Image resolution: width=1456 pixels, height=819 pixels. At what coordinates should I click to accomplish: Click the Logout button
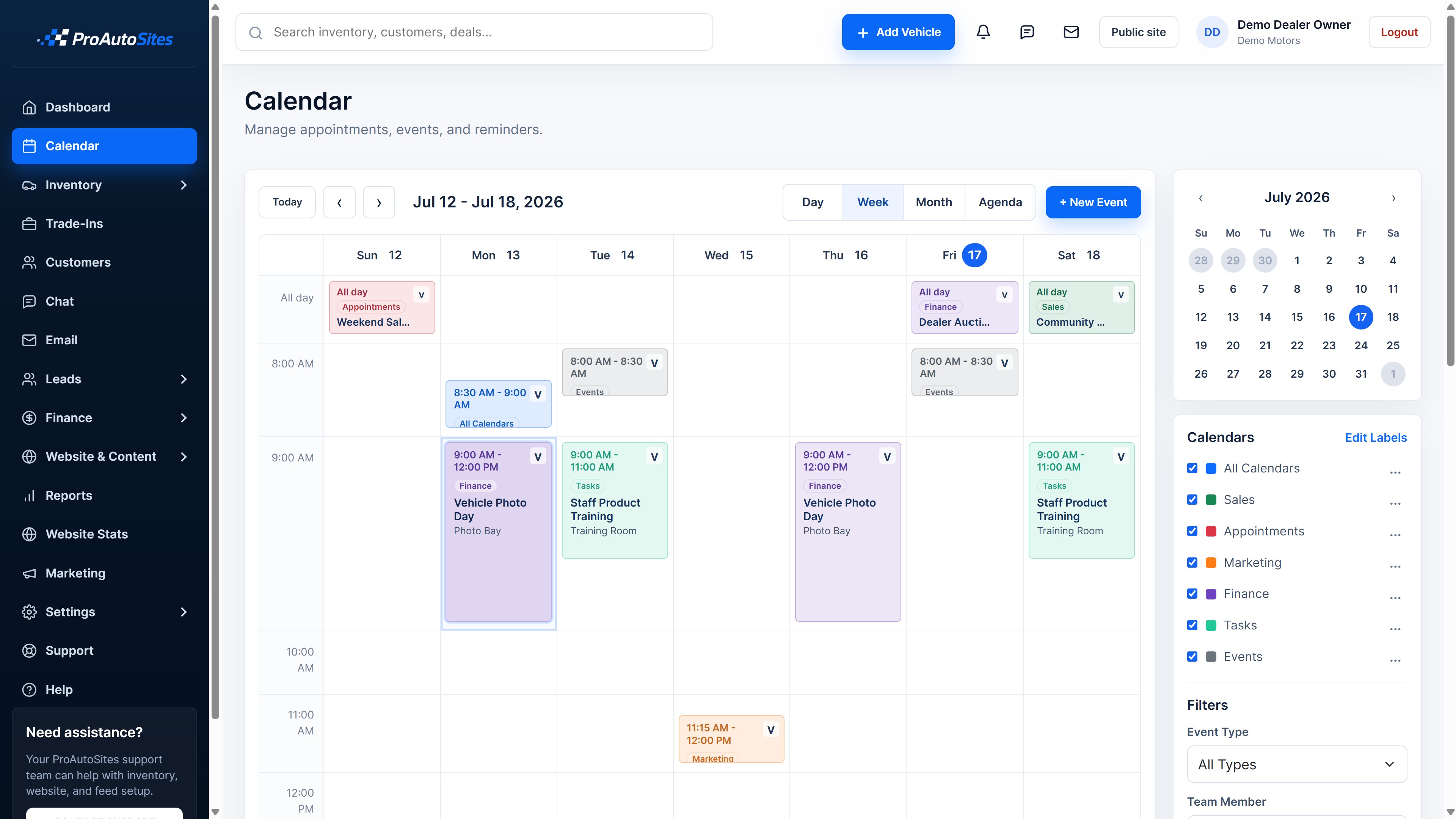(1399, 32)
